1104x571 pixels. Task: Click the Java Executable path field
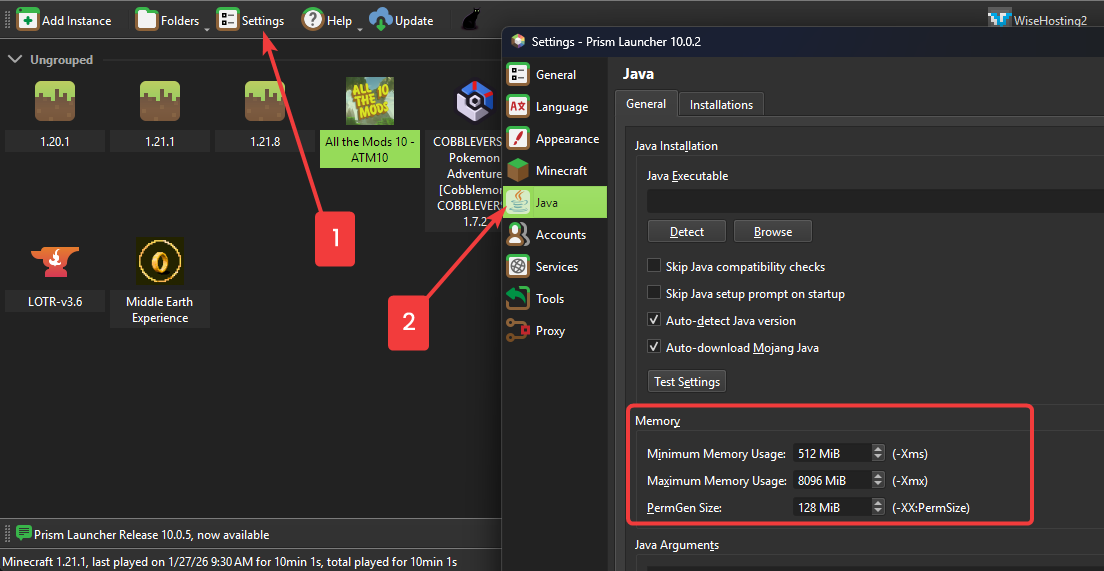click(x=875, y=201)
